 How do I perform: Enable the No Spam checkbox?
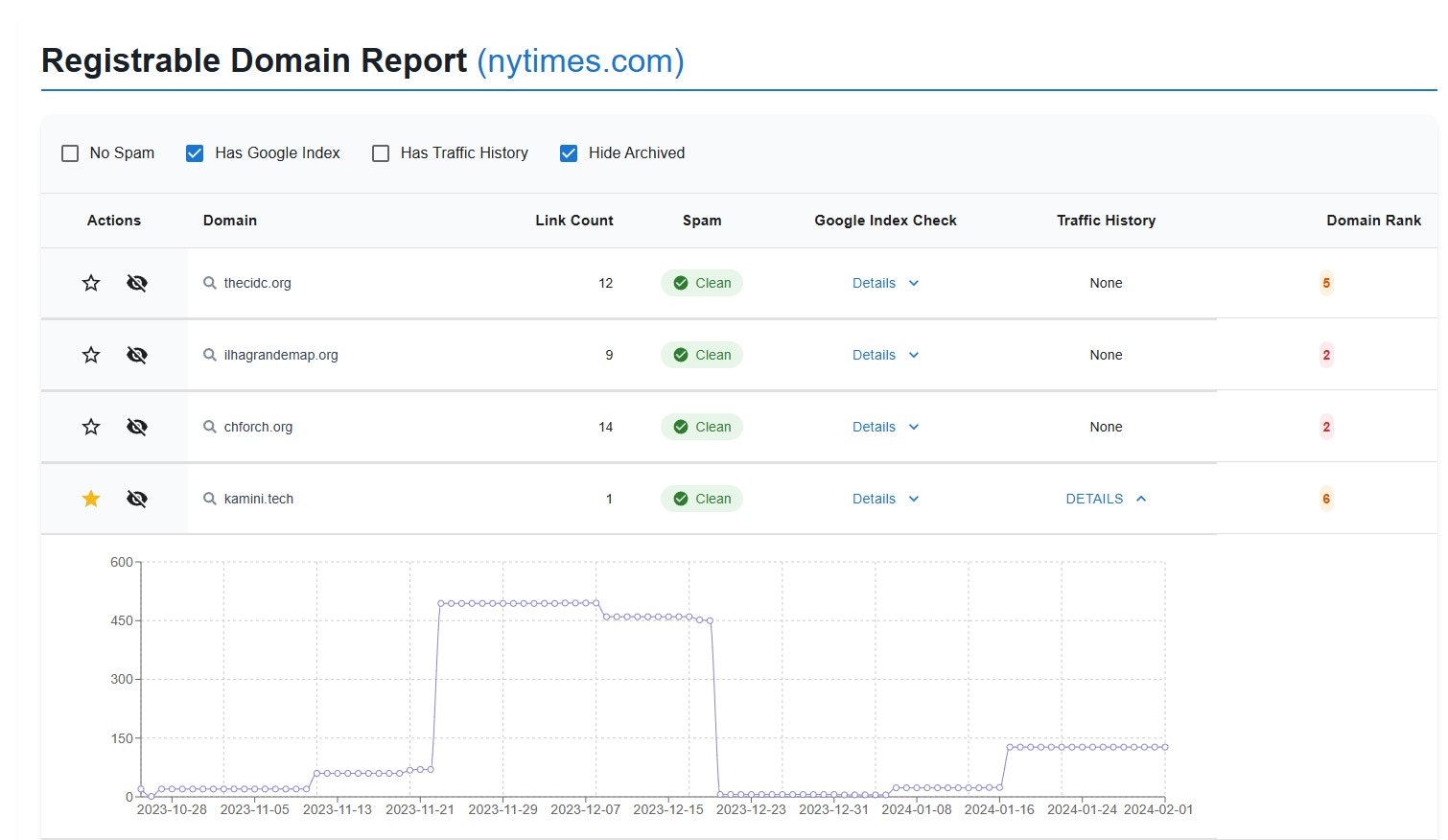70,153
